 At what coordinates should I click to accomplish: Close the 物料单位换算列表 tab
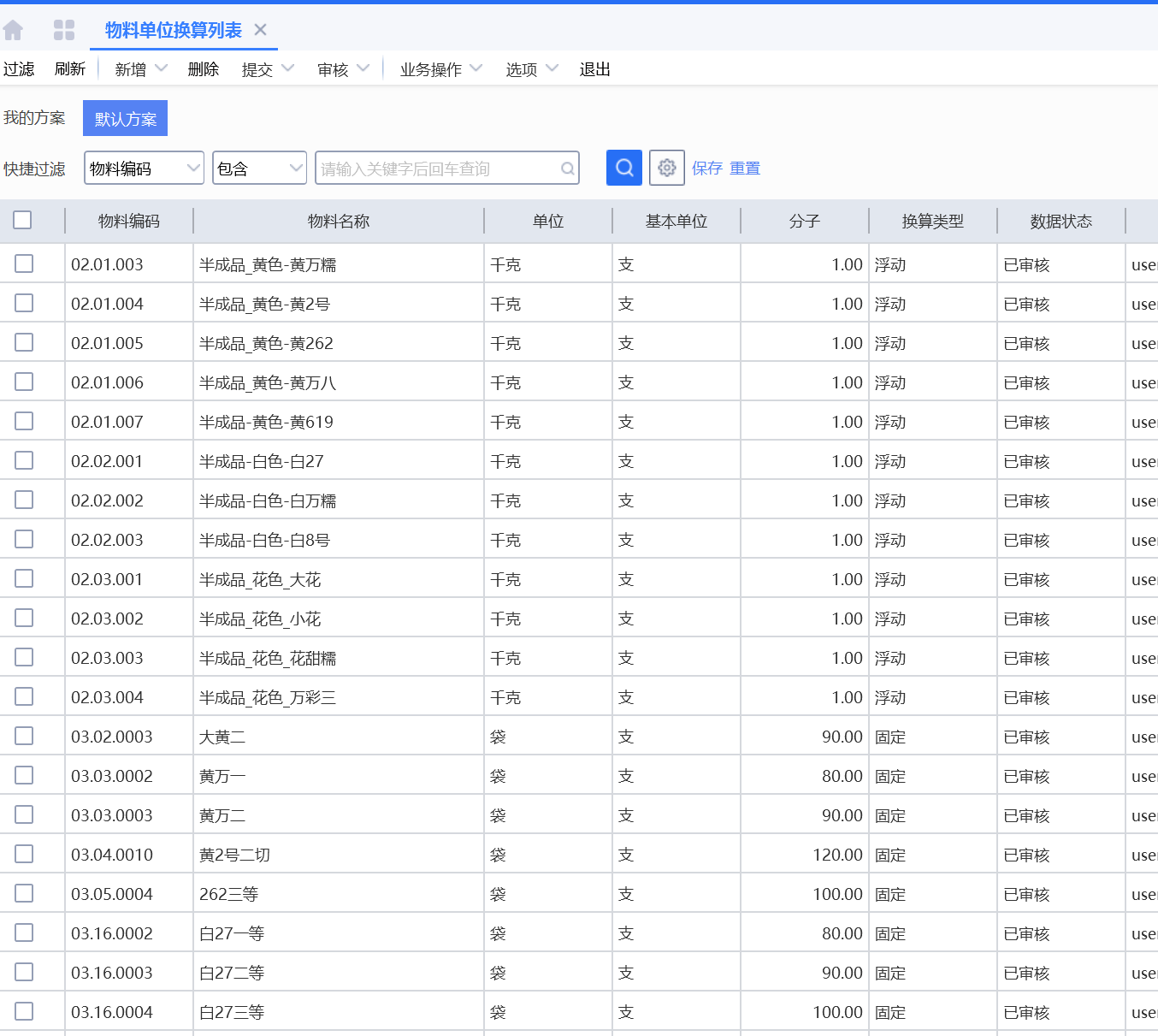[261, 30]
